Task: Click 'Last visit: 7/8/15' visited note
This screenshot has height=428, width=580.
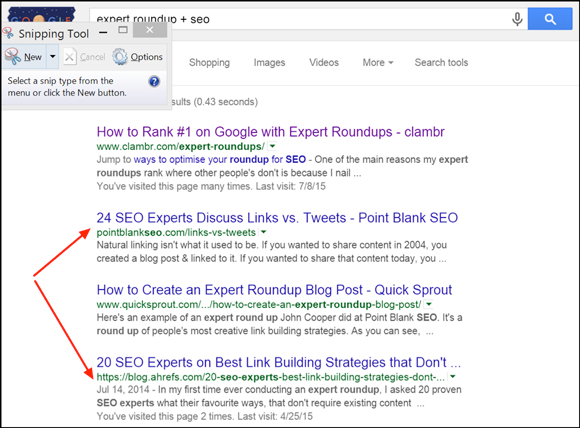Action: [x=290, y=186]
